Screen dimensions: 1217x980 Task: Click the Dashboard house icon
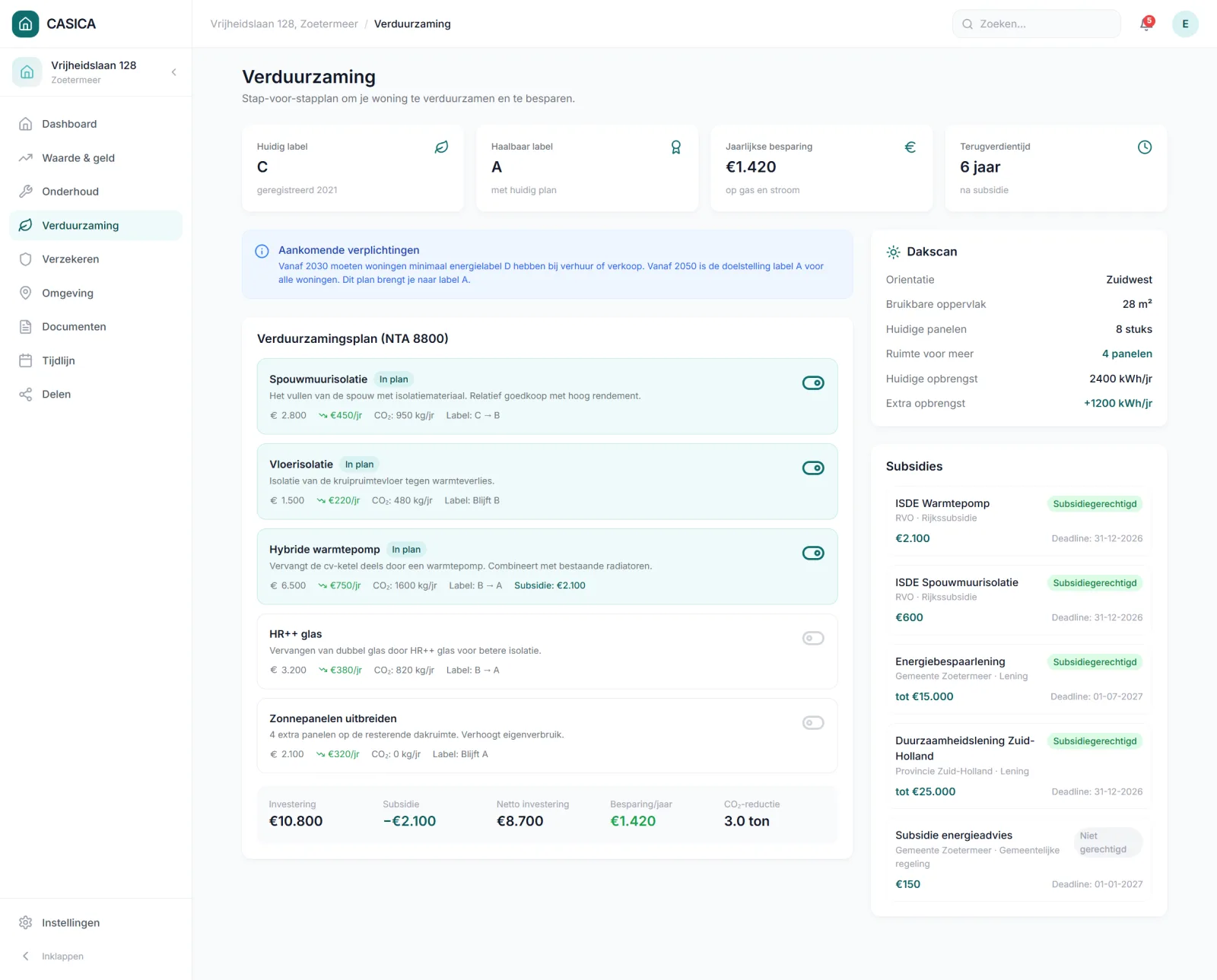point(26,124)
